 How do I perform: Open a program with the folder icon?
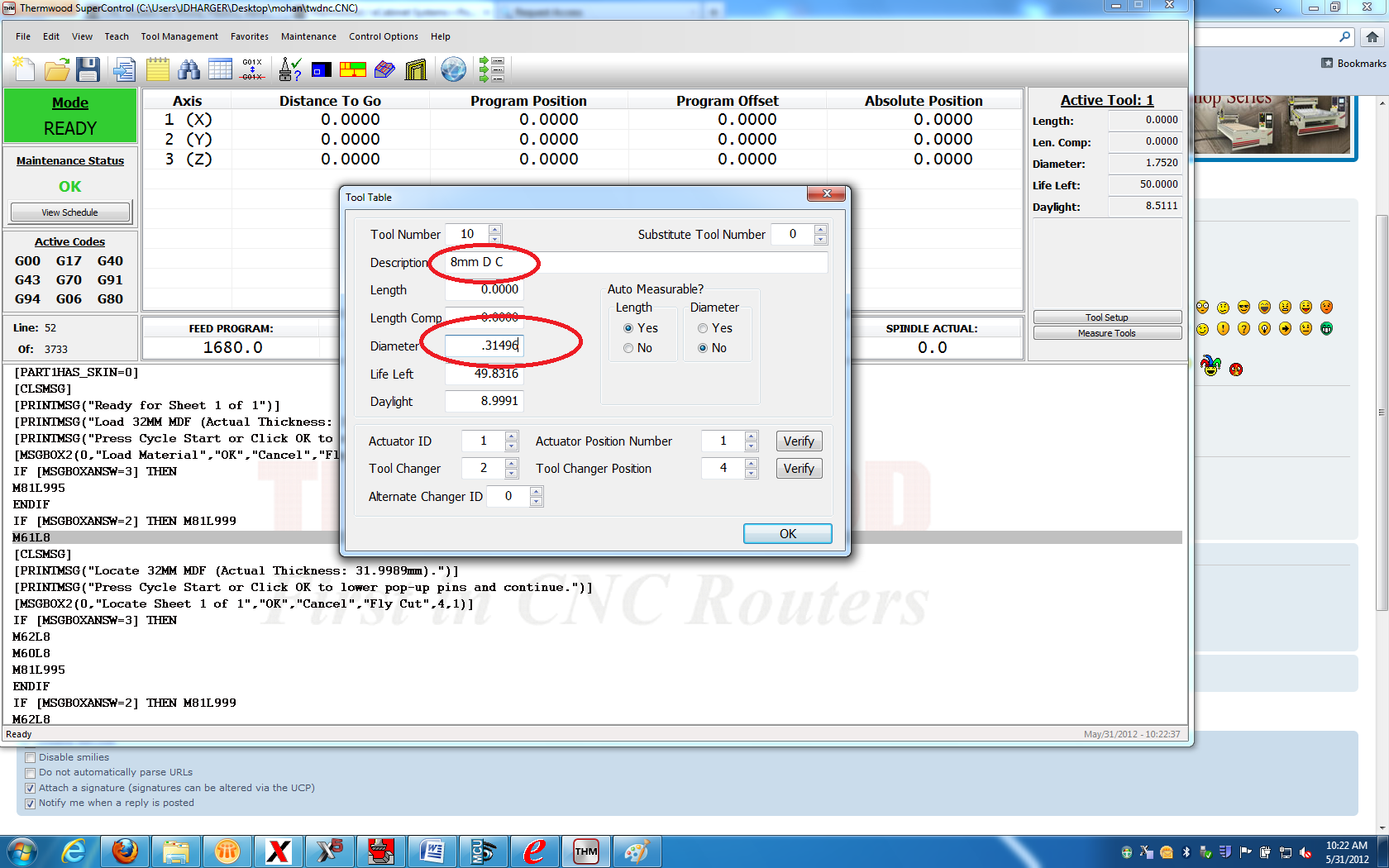(56, 69)
